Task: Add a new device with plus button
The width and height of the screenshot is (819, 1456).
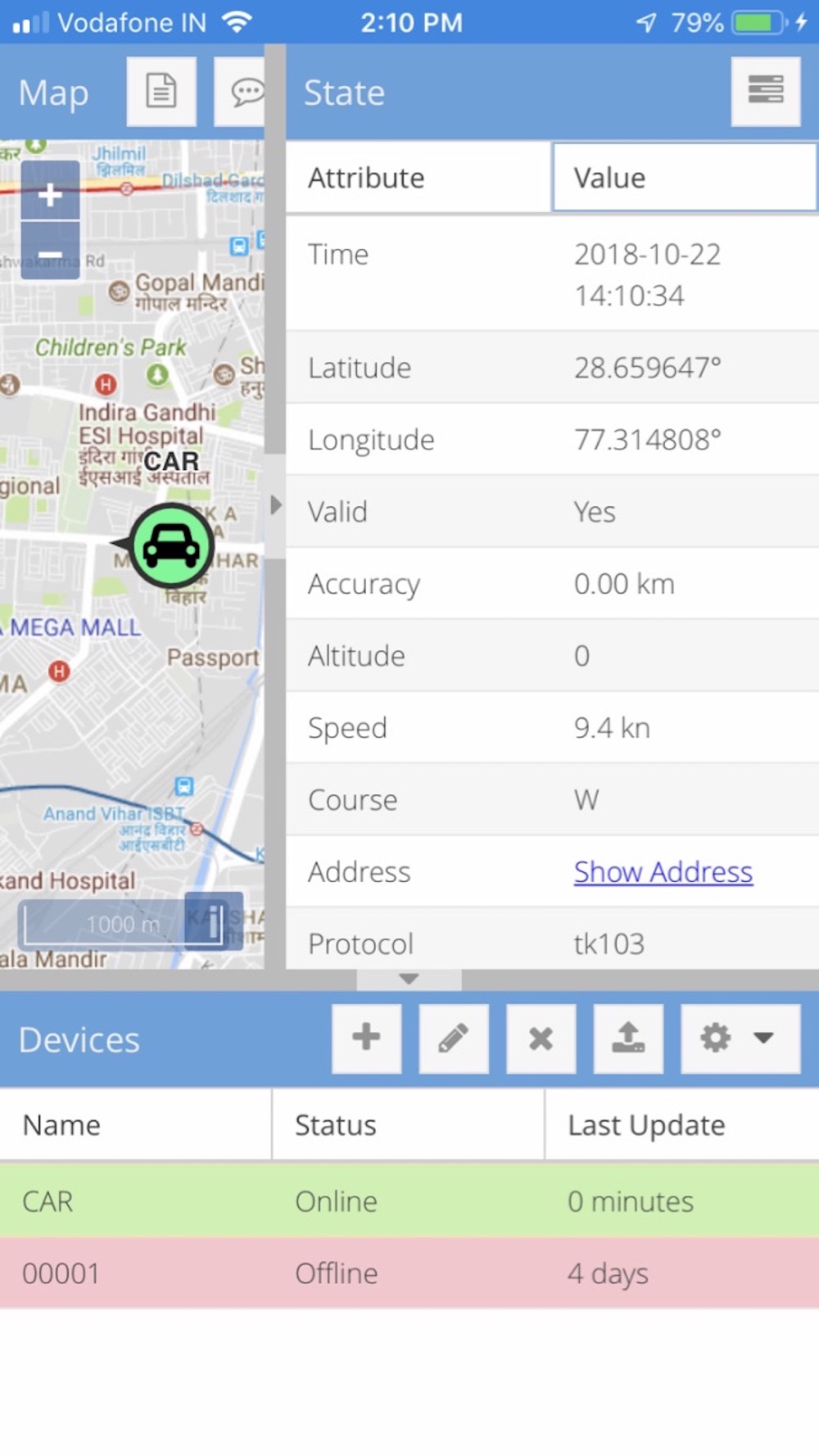Action: tap(366, 1038)
